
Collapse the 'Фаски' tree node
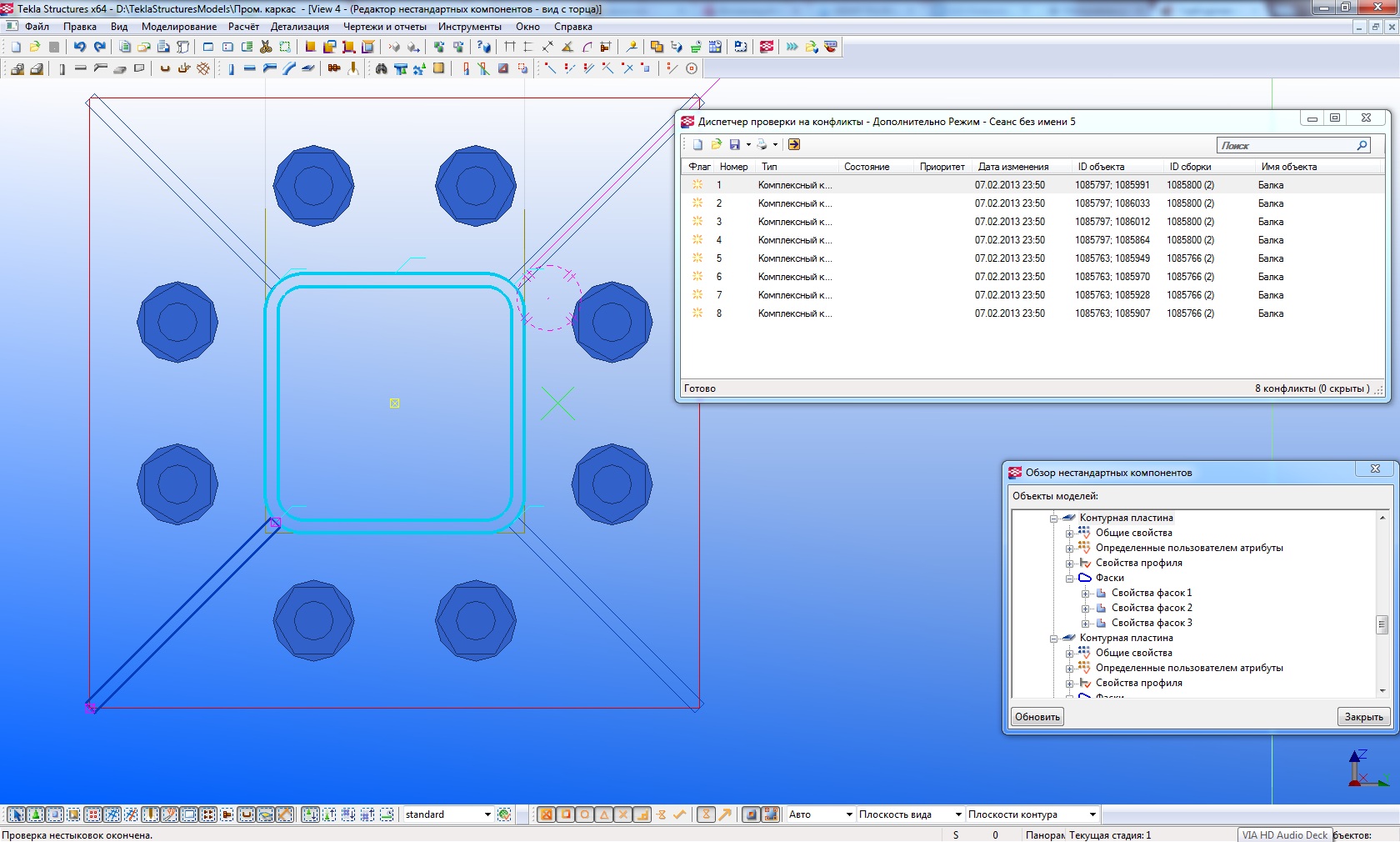pos(1069,578)
